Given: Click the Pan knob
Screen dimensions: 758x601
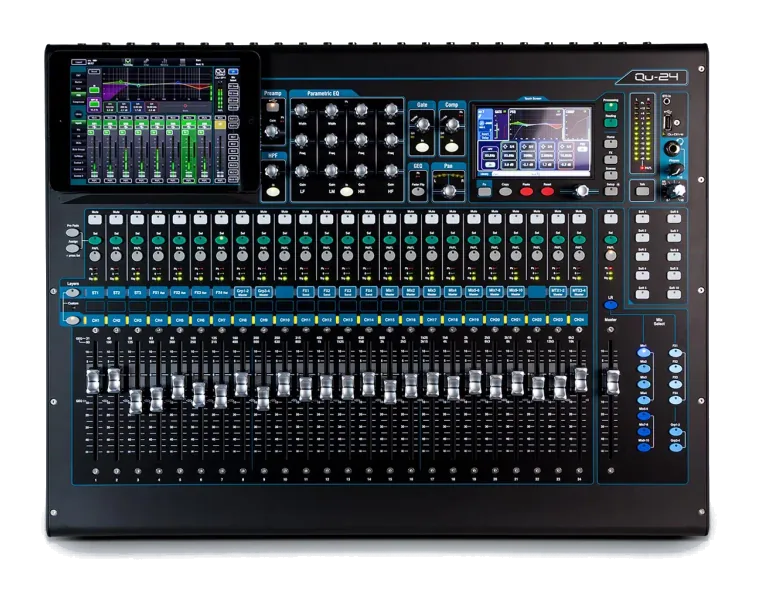Looking at the screenshot, I should 449,191.
